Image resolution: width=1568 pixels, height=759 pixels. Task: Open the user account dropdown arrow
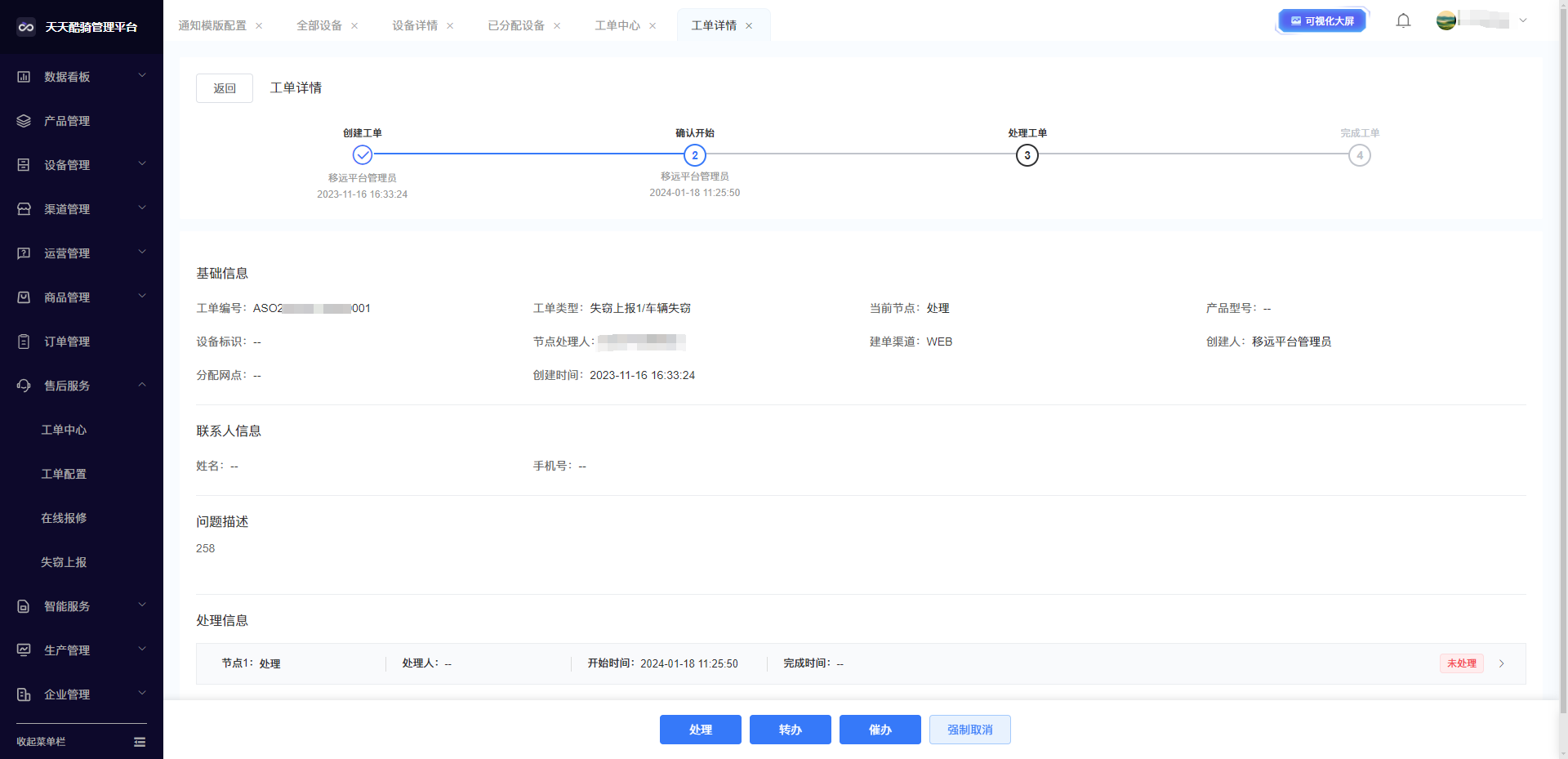pyautogui.click(x=1523, y=21)
